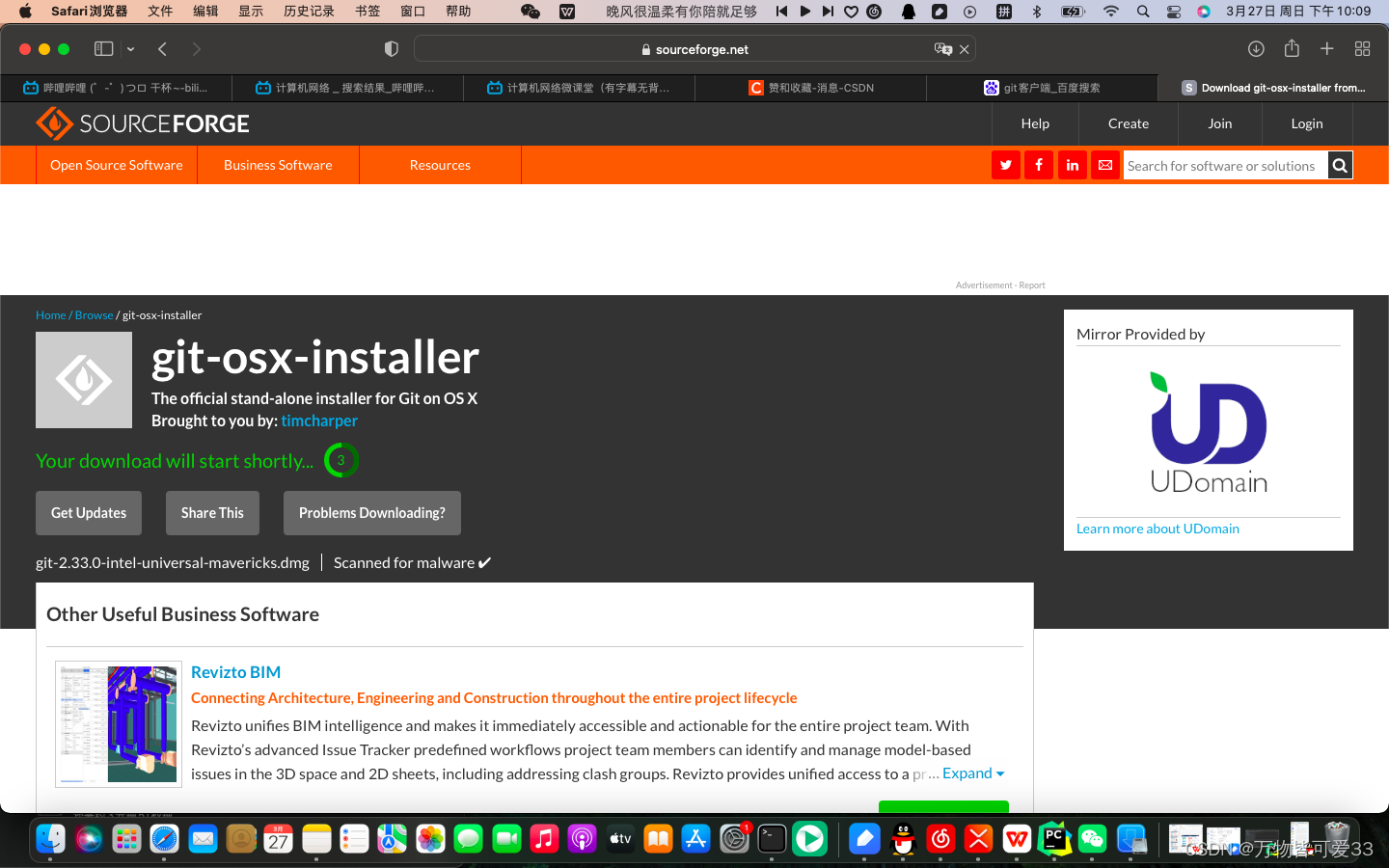
Task: Open Terminal from the Dock
Action: coord(772,839)
